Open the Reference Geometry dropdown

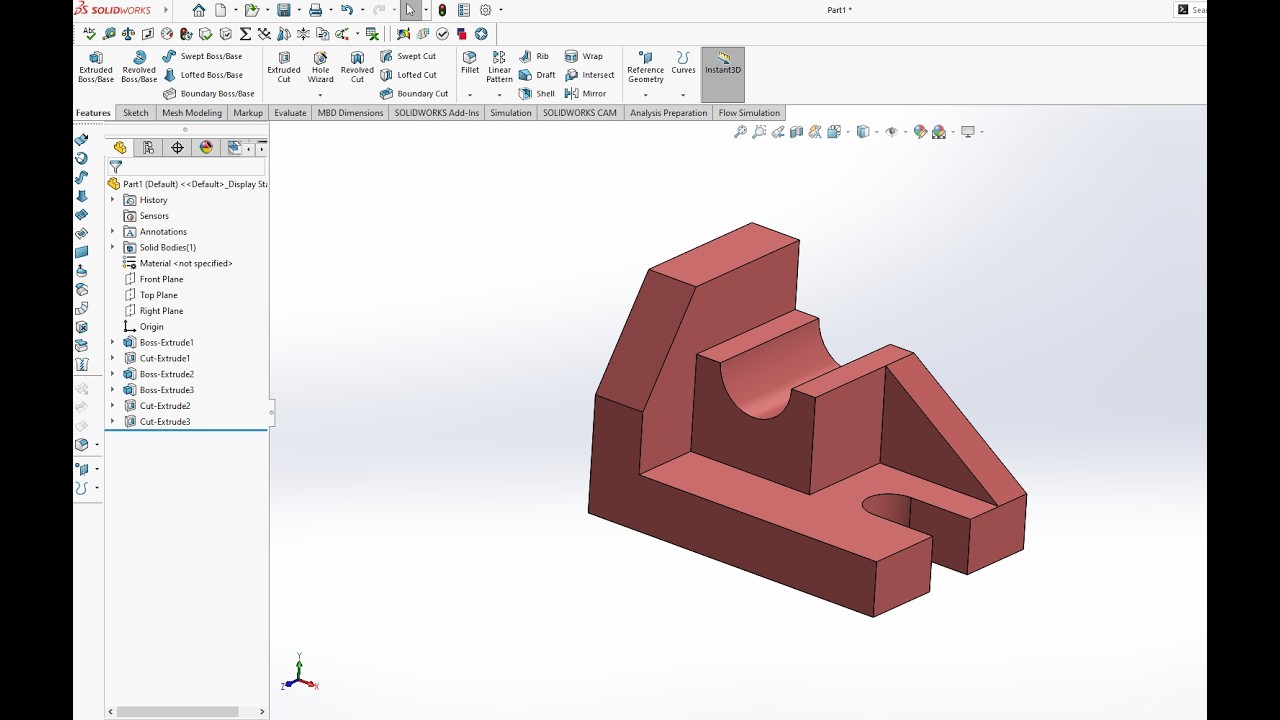(x=645, y=95)
